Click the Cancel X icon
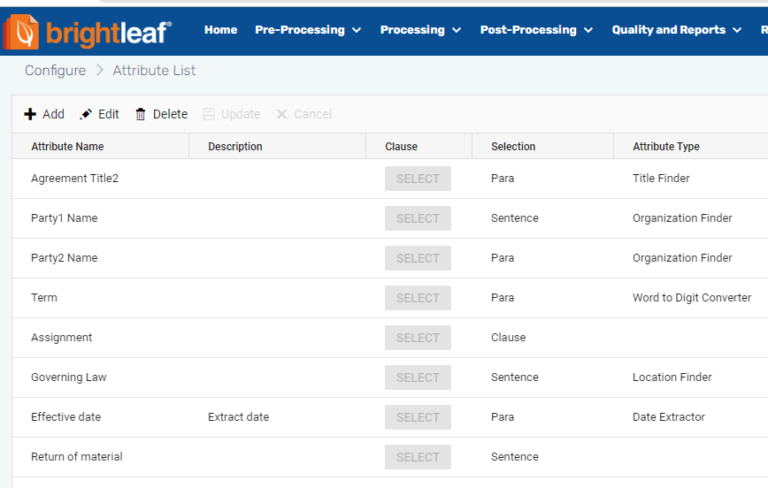 [x=282, y=114]
